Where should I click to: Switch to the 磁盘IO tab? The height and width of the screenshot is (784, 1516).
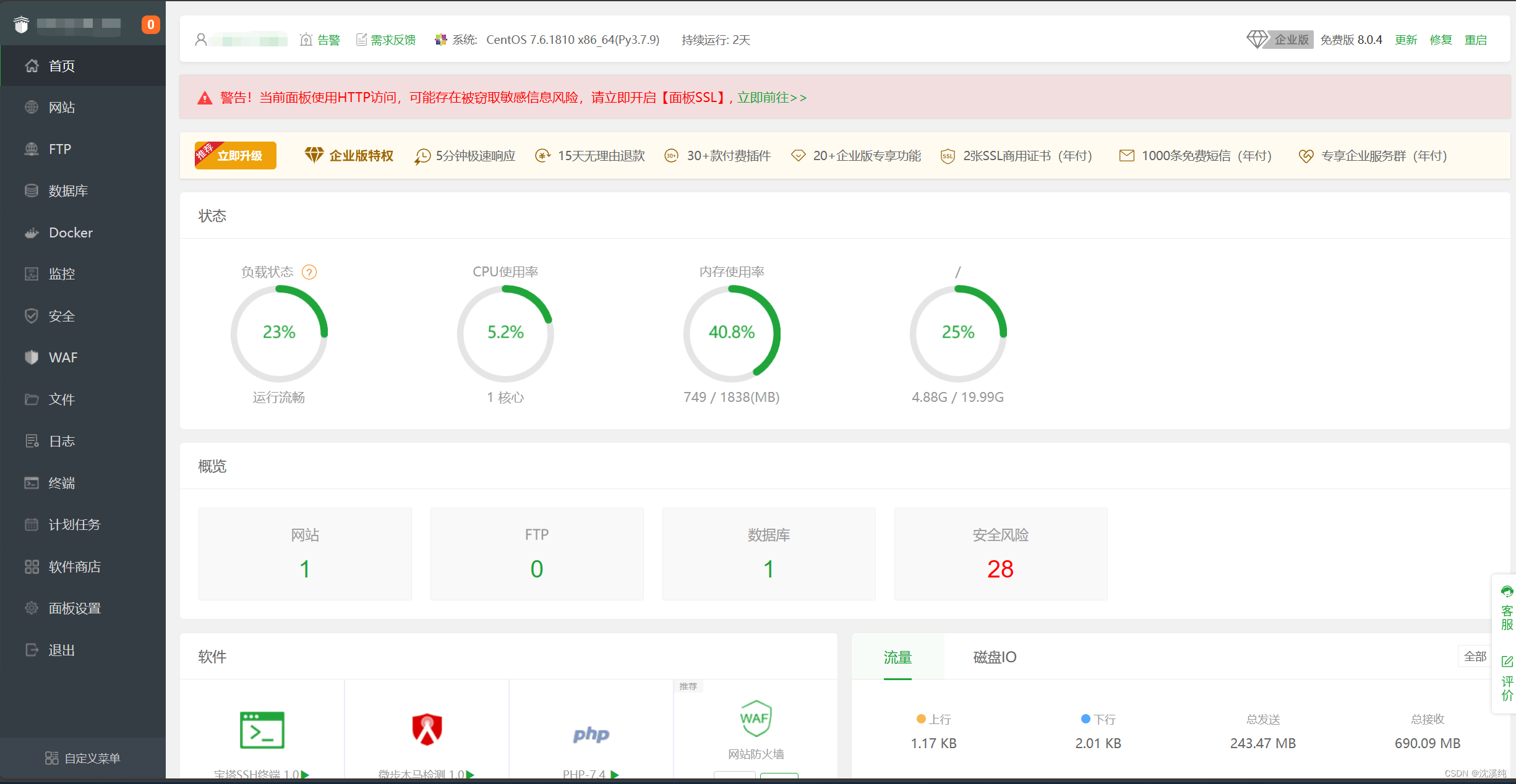(994, 657)
